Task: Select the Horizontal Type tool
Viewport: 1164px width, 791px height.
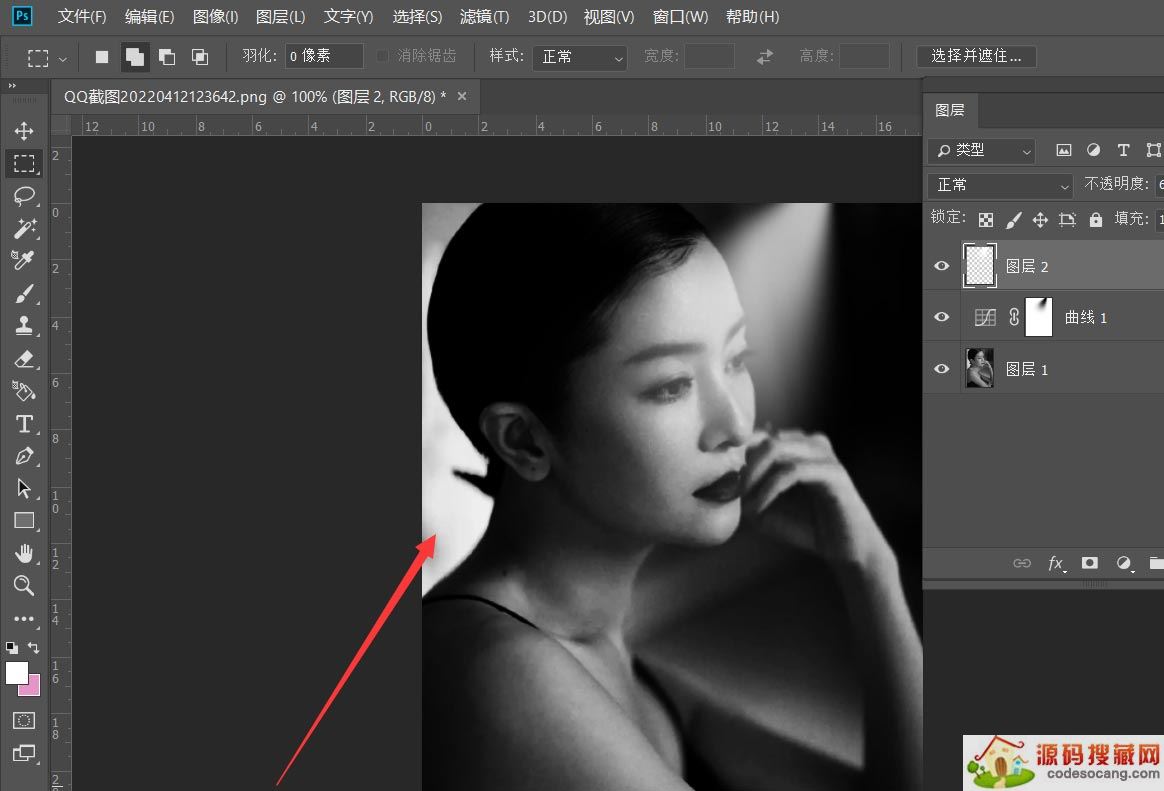Action: coord(24,423)
